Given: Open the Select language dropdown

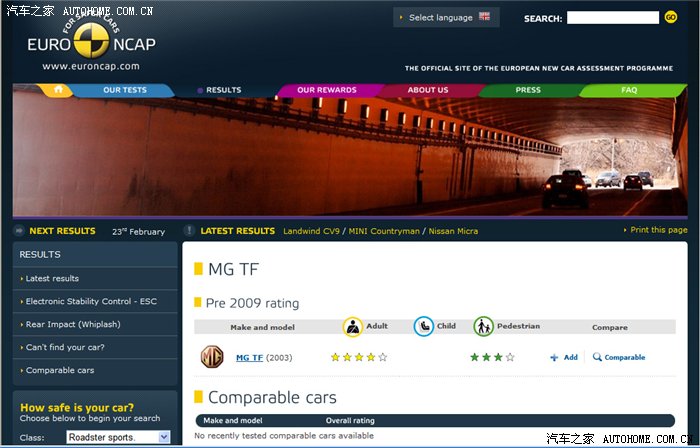Looking at the screenshot, I should (x=445, y=17).
